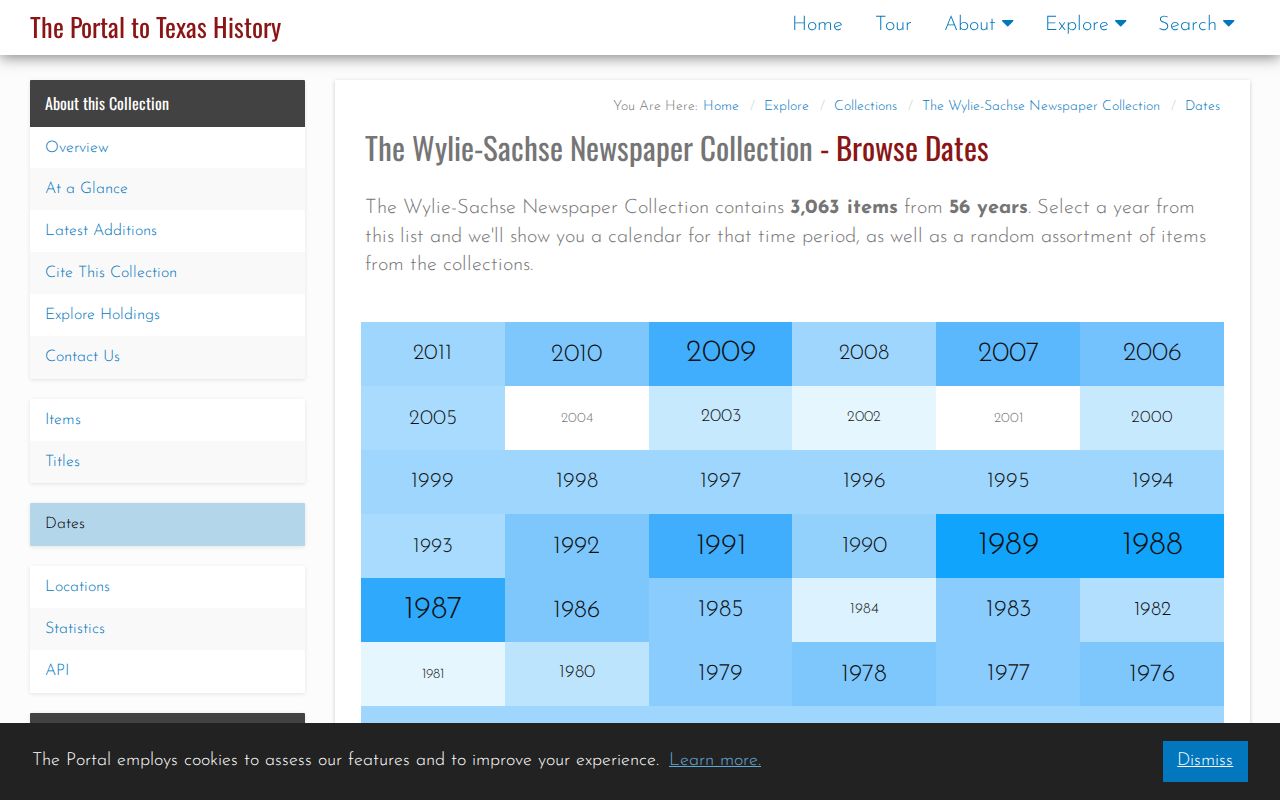1280x800 pixels.
Task: Pick year 1976 from the grid
Action: (x=1152, y=673)
